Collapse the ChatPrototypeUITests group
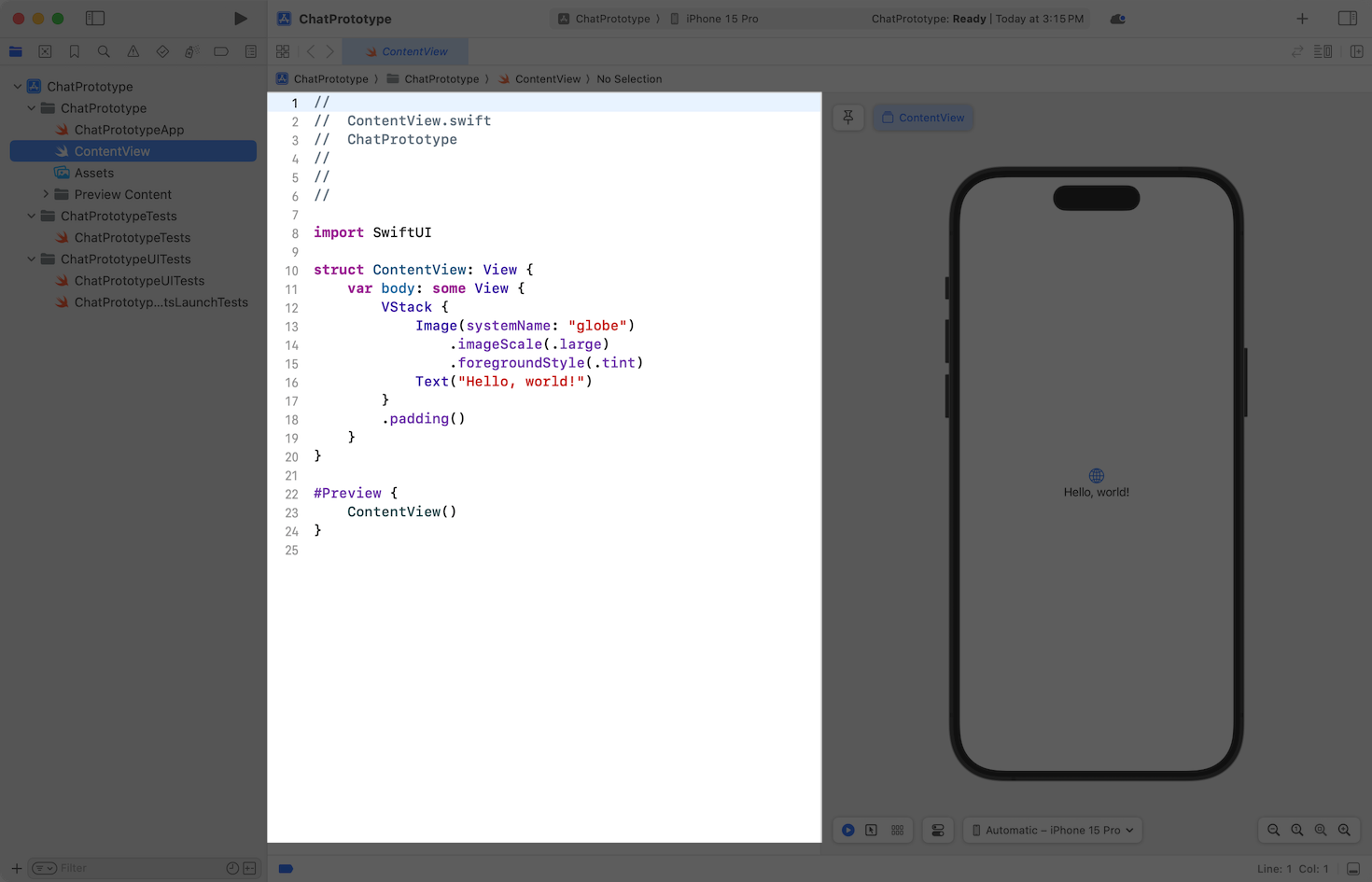 click(32, 259)
